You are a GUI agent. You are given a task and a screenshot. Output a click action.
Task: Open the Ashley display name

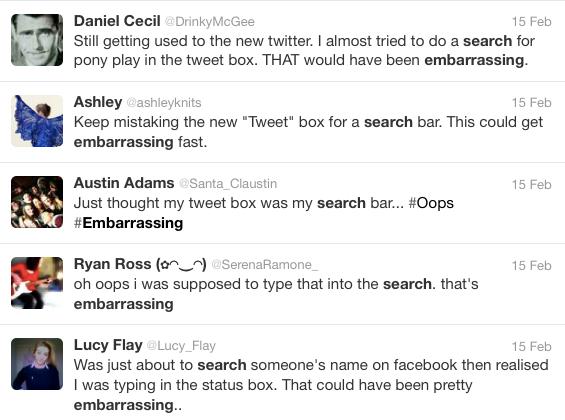tap(98, 102)
